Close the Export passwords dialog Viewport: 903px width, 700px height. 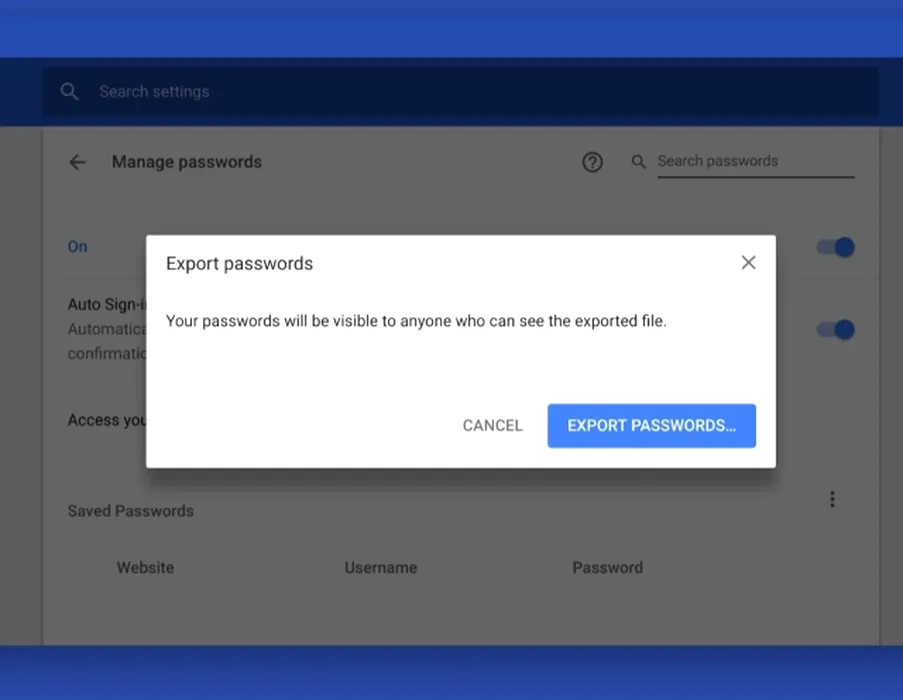[x=748, y=262]
